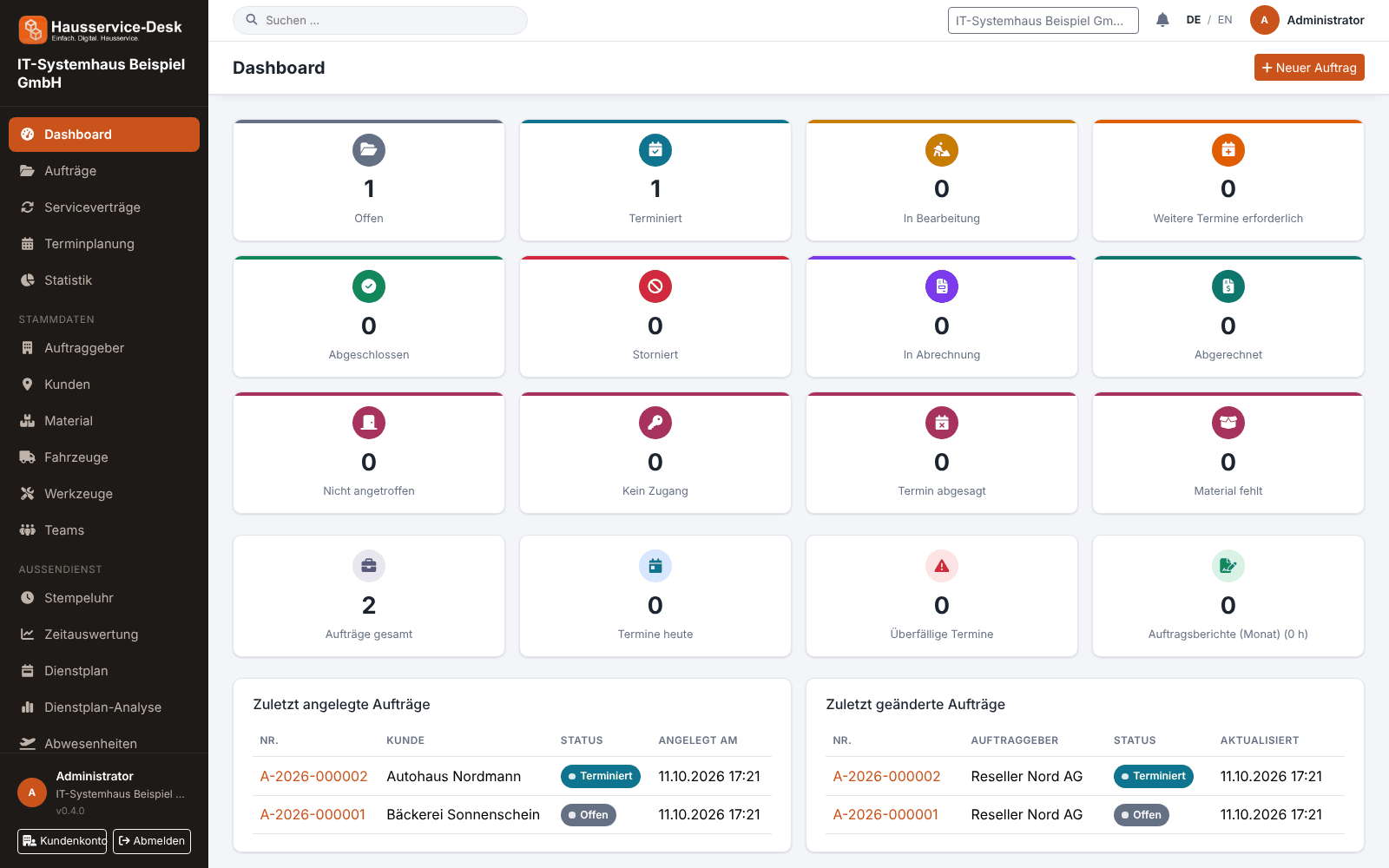Click the Abgerechnet invoice icon
This screenshot has width=1389, height=868.
[x=1228, y=286]
